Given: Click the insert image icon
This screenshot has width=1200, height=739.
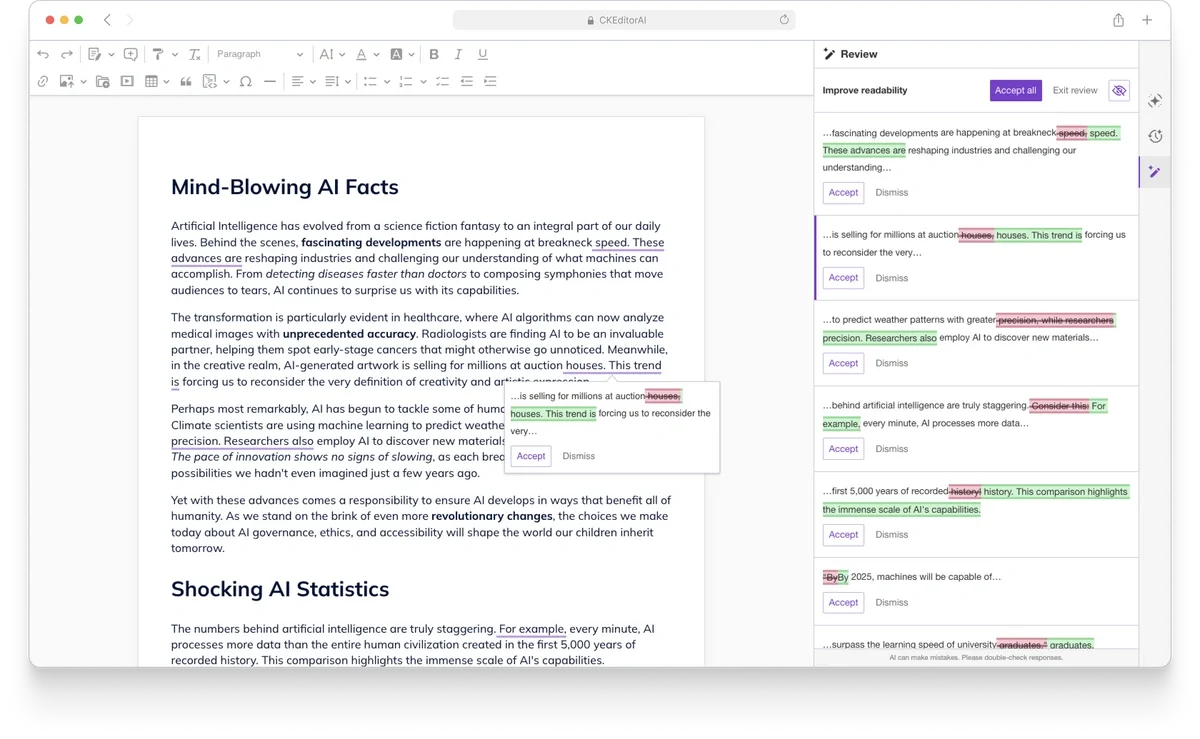Looking at the screenshot, I should tap(66, 81).
